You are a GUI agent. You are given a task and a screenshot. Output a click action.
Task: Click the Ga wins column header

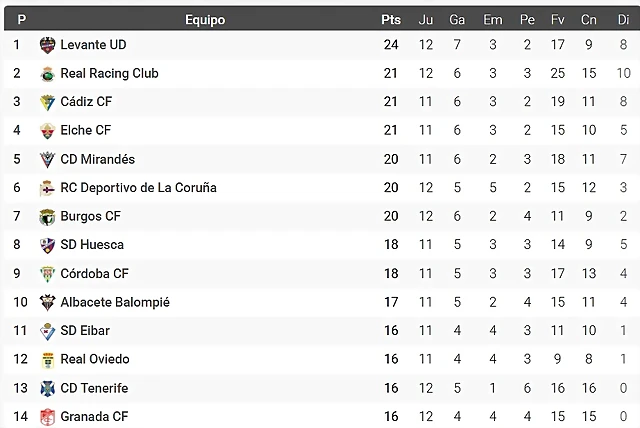click(457, 20)
